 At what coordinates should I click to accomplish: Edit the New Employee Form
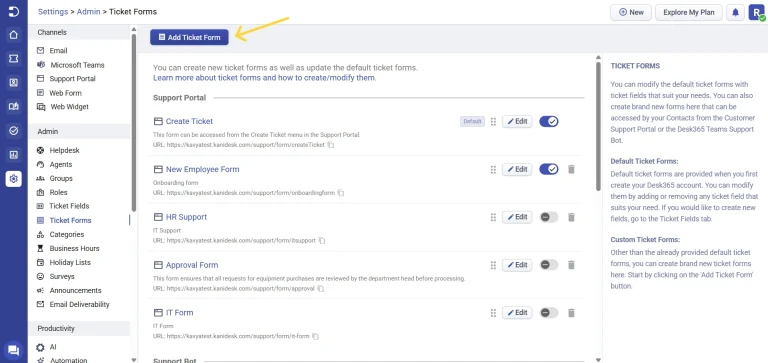click(517, 169)
